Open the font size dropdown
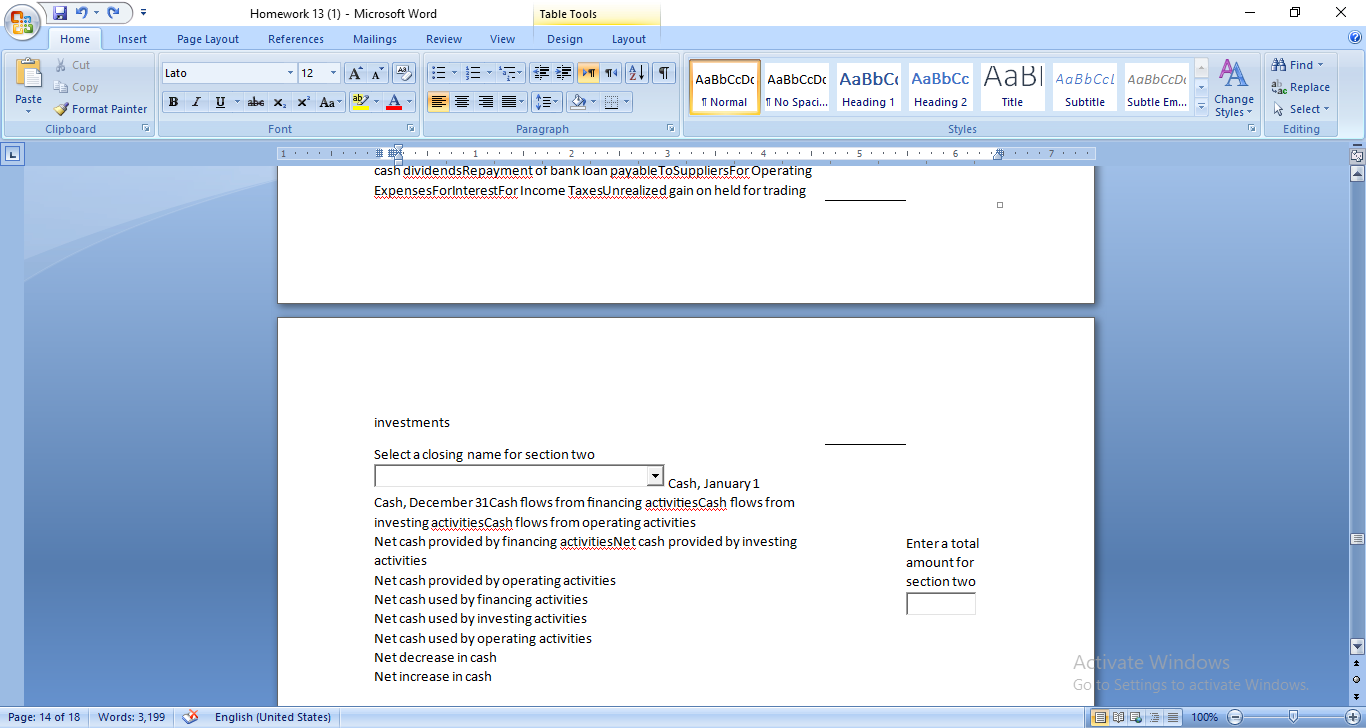 point(334,72)
